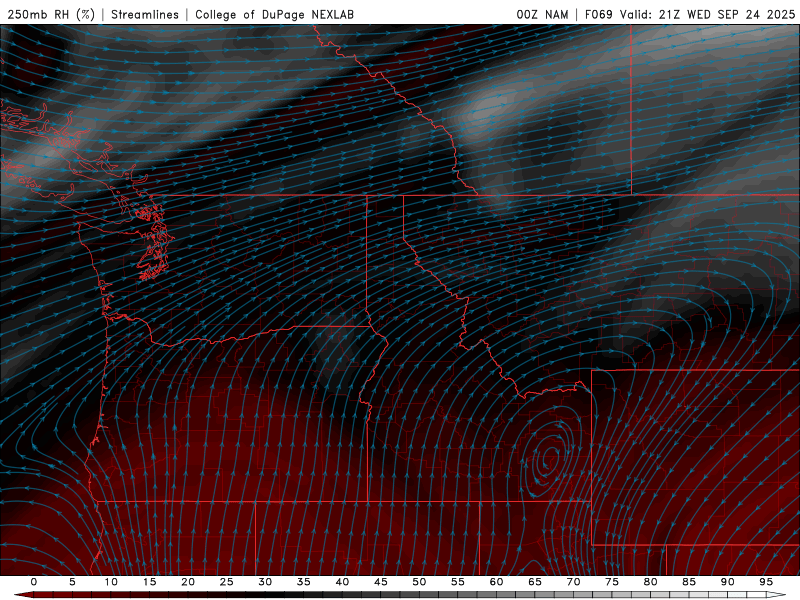Click the "35" label on the color scale

304,582
